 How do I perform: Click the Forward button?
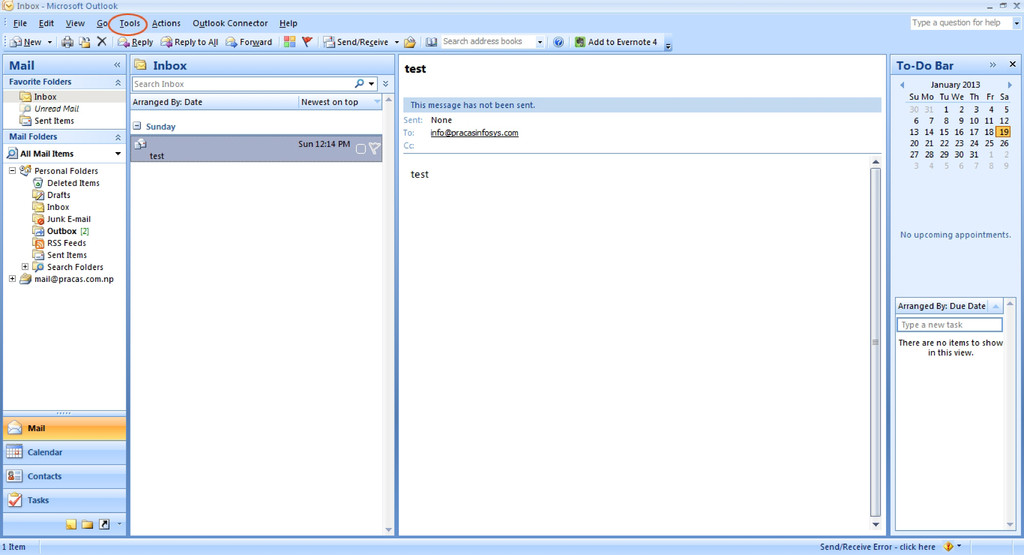click(x=249, y=42)
